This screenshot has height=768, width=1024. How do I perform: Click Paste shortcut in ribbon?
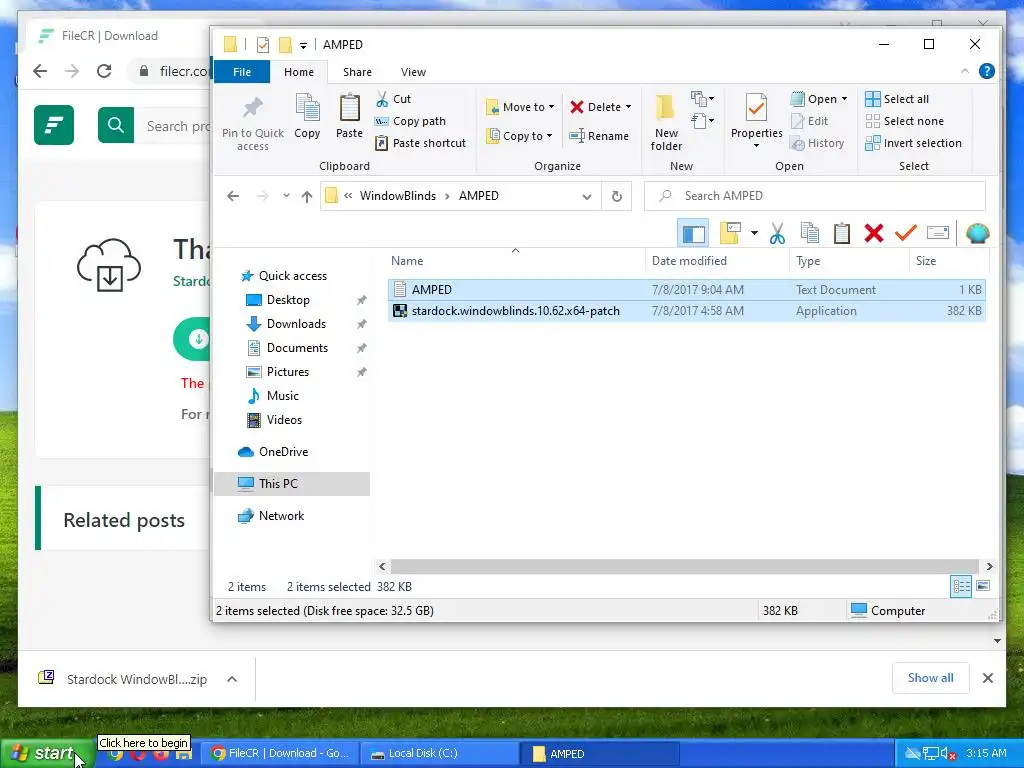(421, 143)
